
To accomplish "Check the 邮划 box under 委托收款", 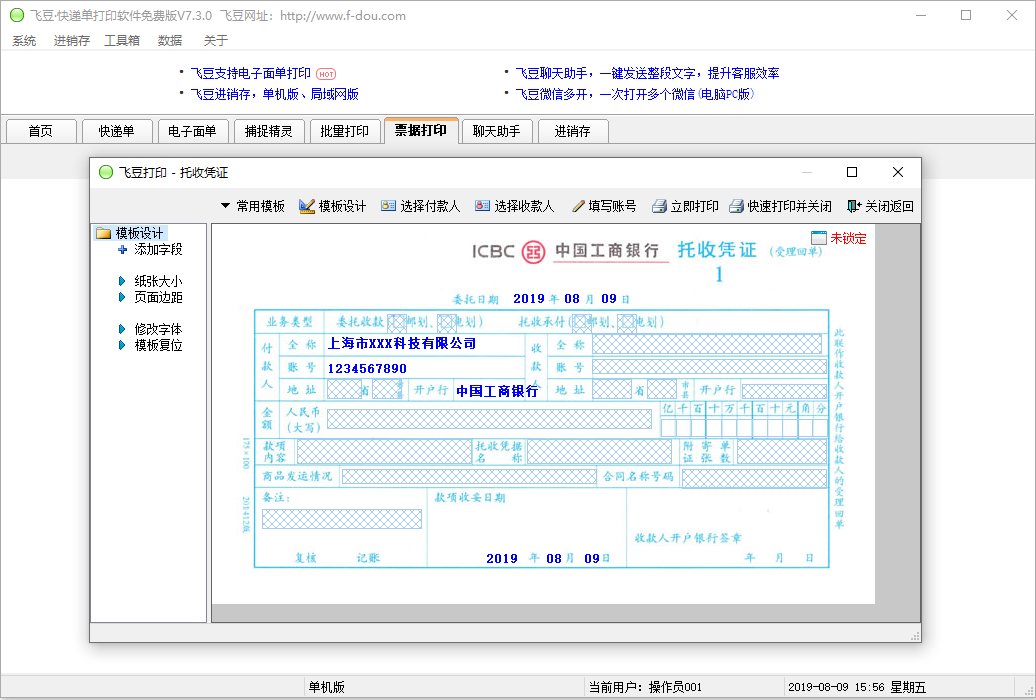I will (397, 322).
